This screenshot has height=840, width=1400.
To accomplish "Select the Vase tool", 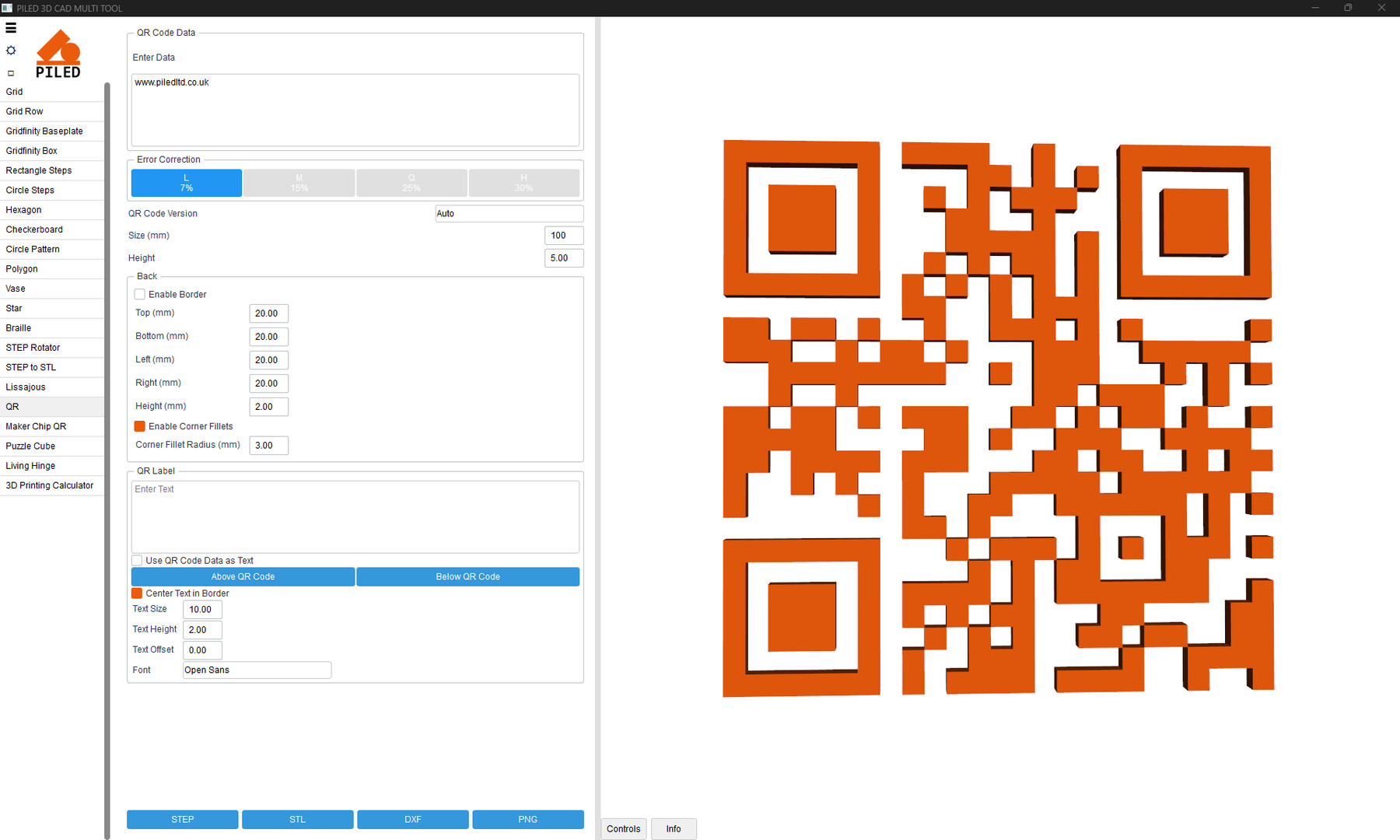I will [x=52, y=289].
